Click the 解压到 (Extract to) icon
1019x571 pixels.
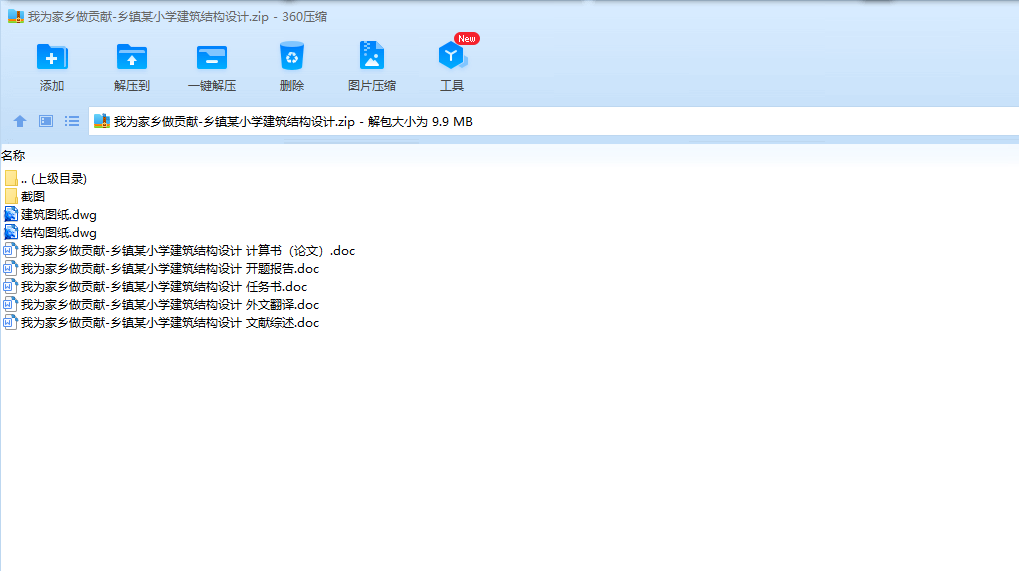click(x=132, y=57)
